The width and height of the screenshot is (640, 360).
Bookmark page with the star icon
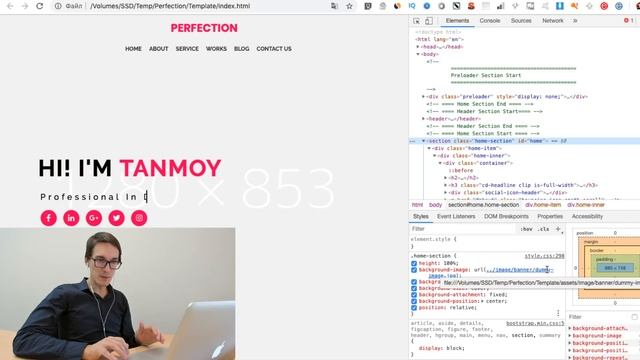pyautogui.click(x=349, y=6)
